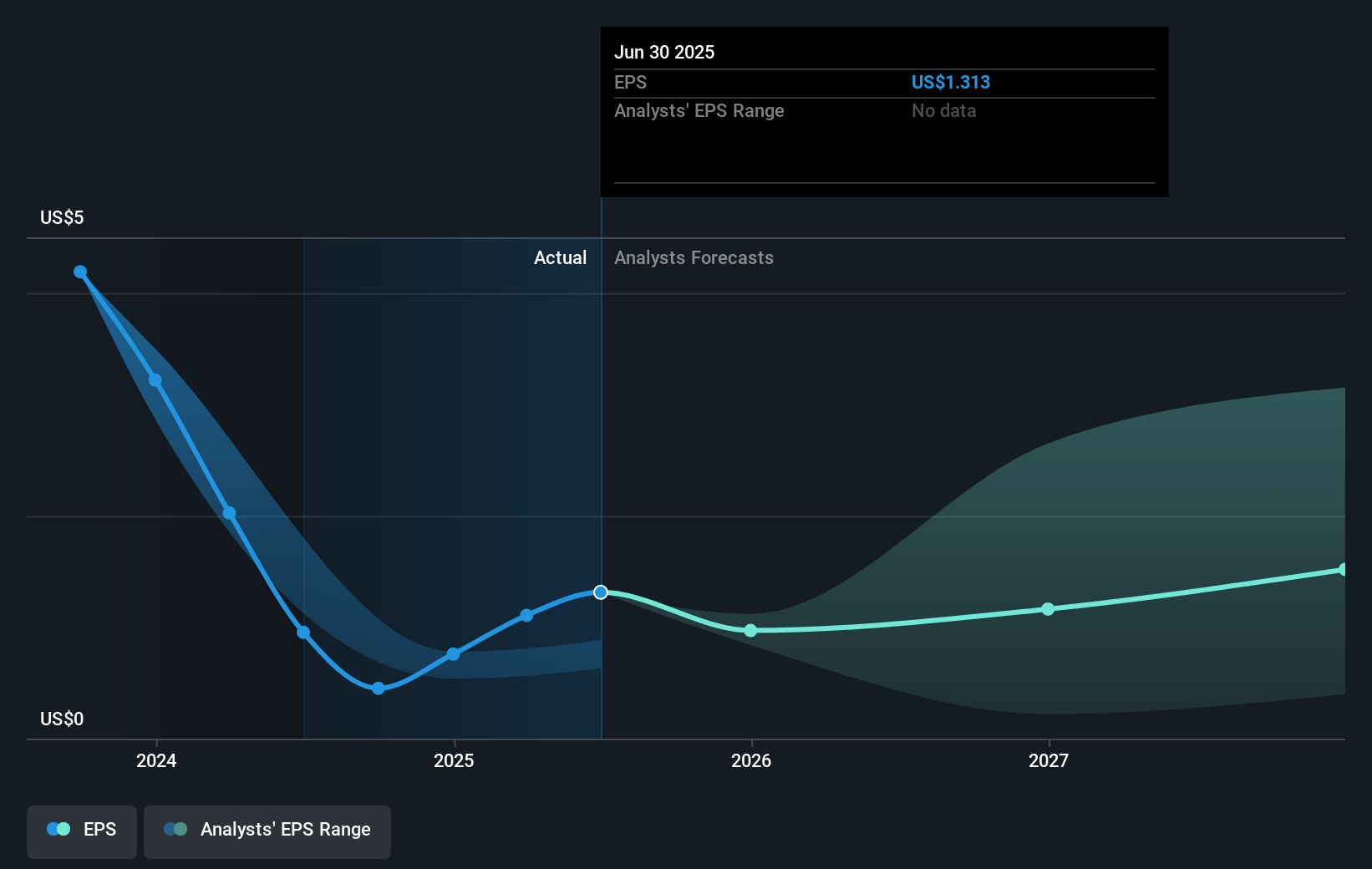Click the 2026 x-axis label
Screen dimensions: 1372x869
tap(751, 760)
